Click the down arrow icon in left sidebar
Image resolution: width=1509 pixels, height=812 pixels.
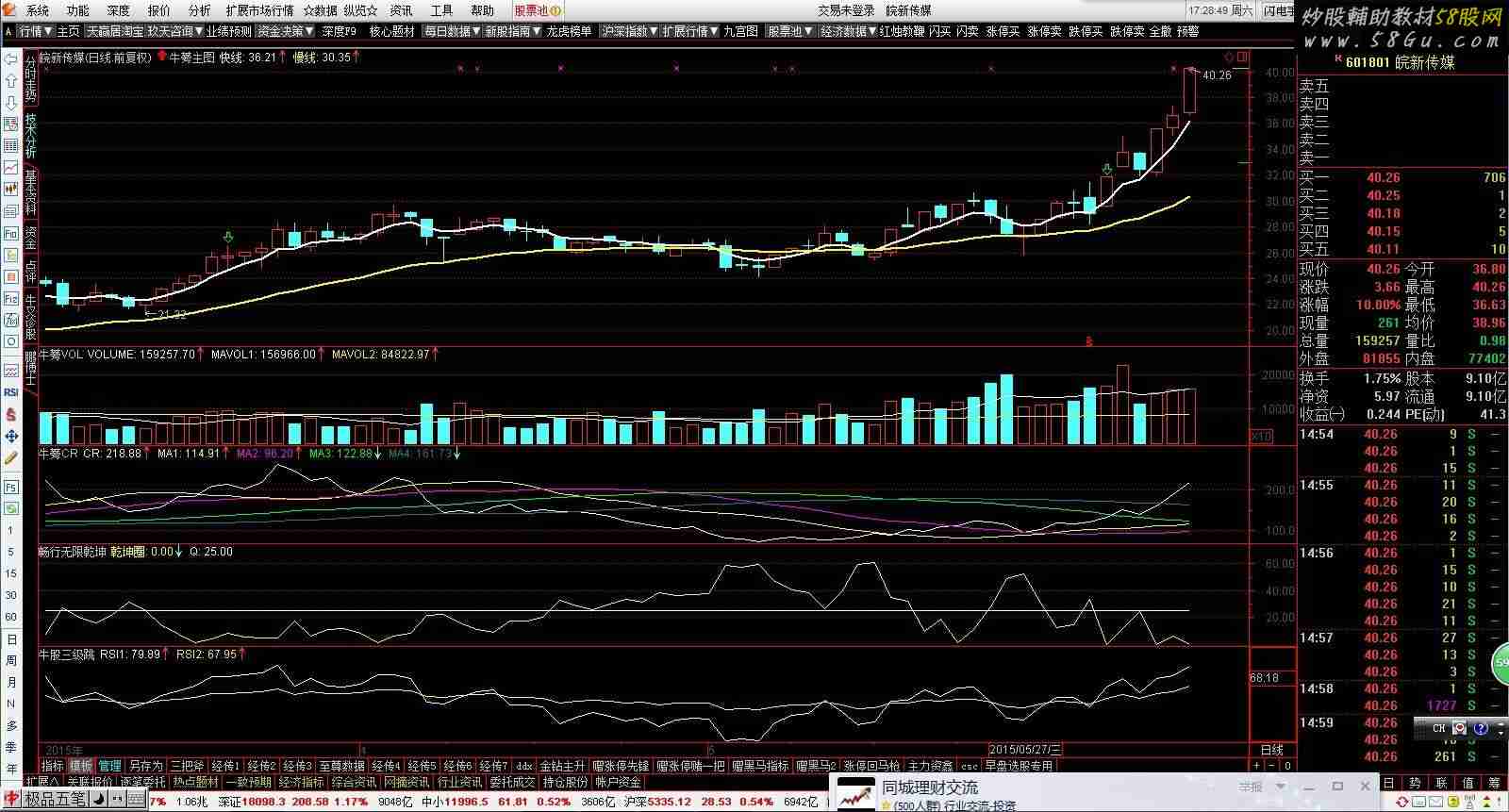coord(11,103)
